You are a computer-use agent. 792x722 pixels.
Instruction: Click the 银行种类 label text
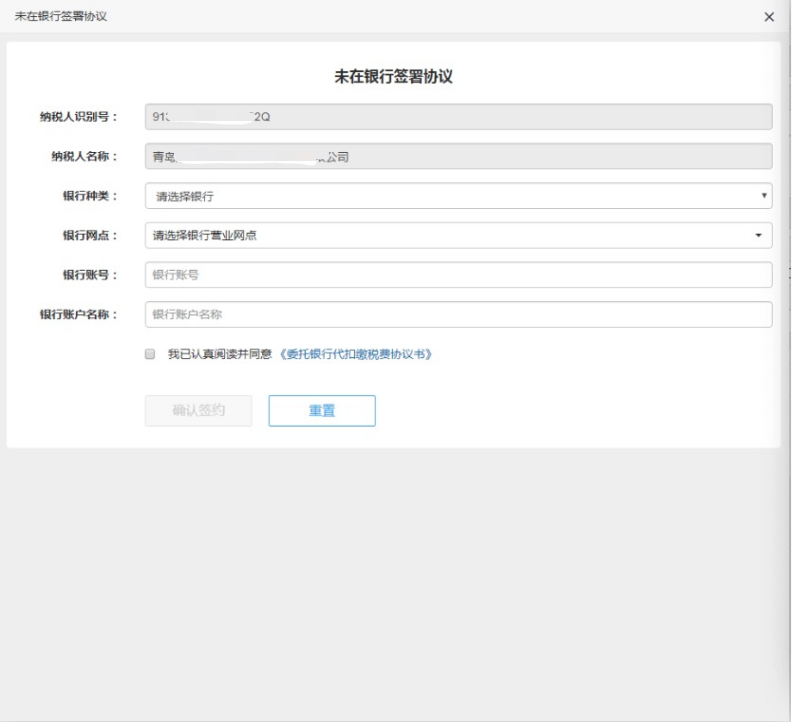pyautogui.click(x=91, y=196)
